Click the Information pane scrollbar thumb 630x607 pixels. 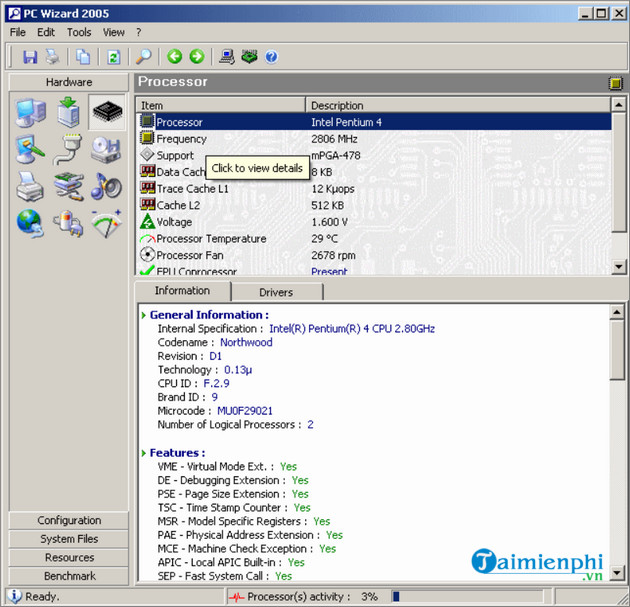pyautogui.click(x=617, y=350)
